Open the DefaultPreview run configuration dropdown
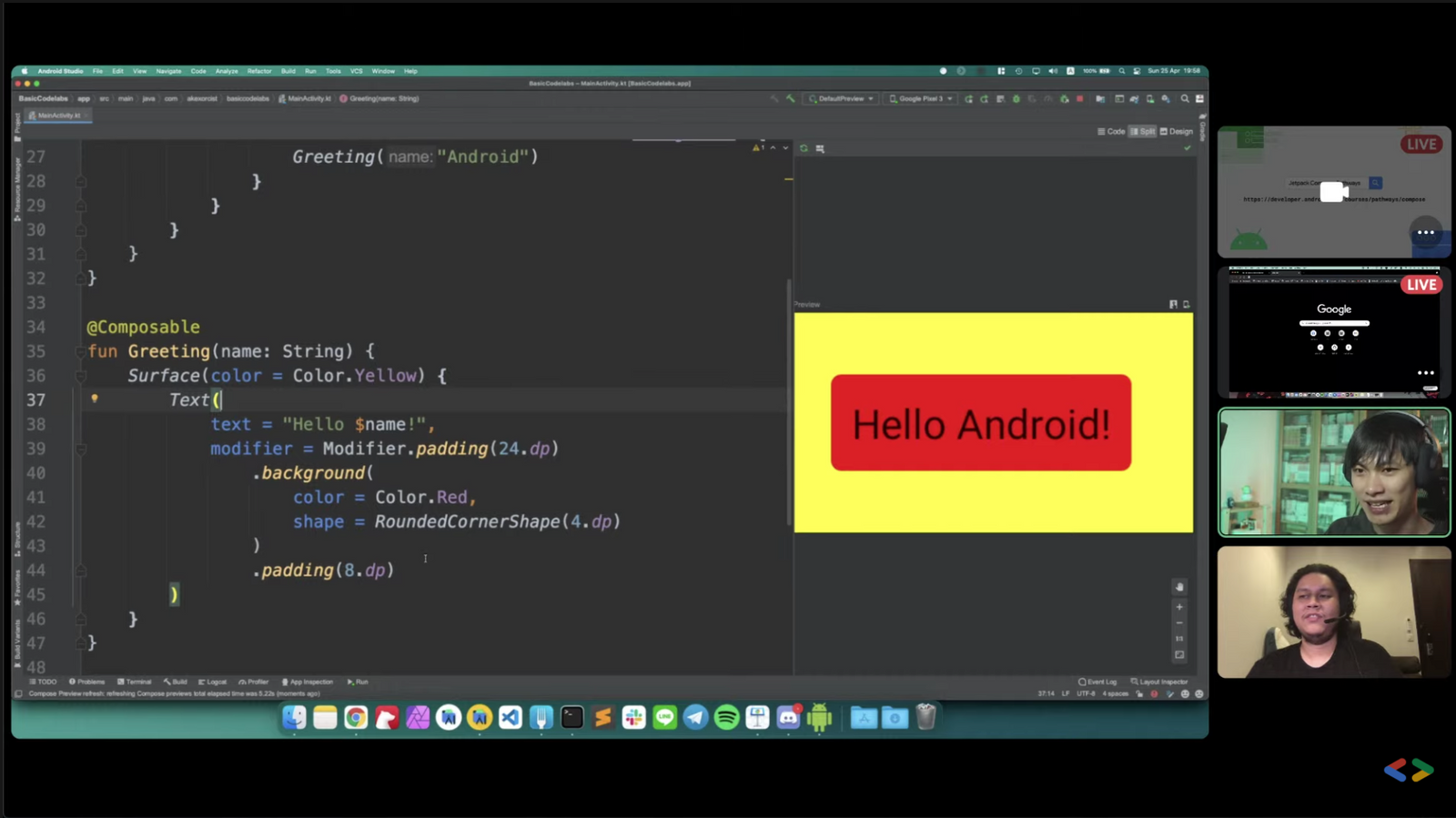This screenshot has width=1456, height=818. (841, 98)
